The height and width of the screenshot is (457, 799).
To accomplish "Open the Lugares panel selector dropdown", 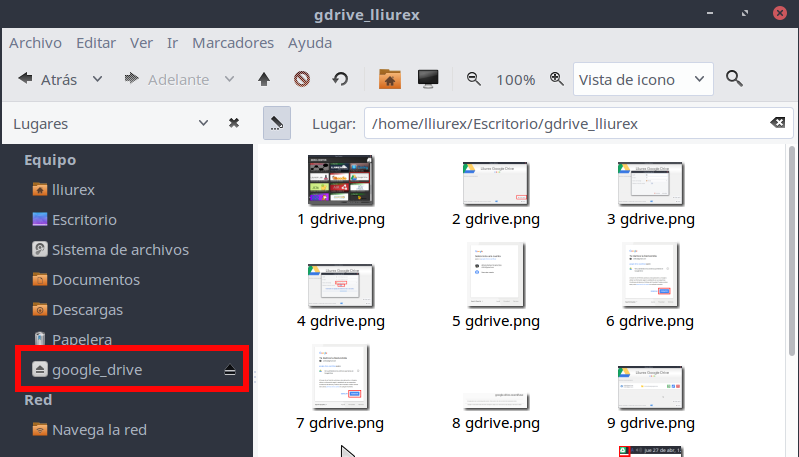I will pos(204,124).
